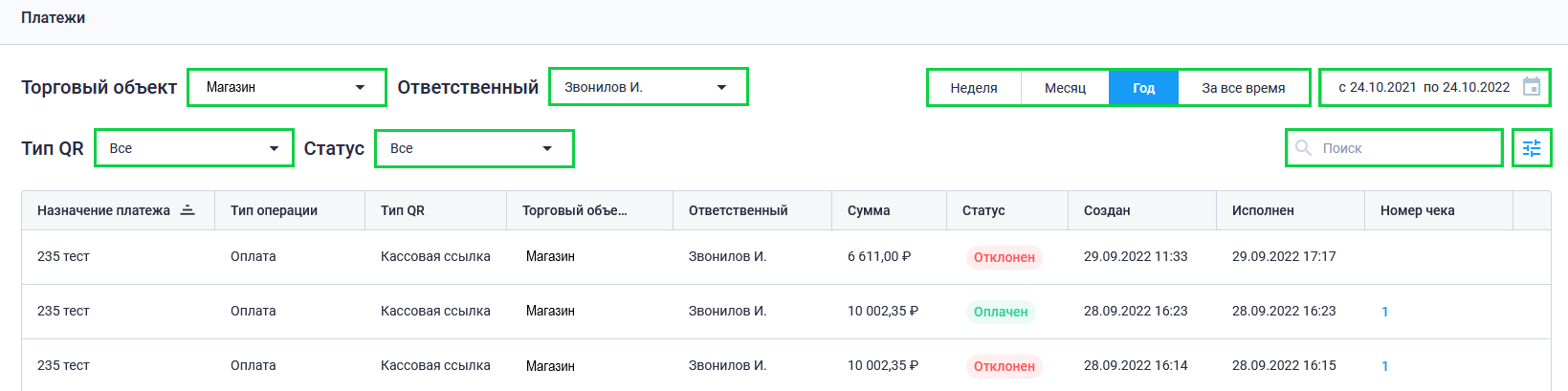Image resolution: width=1568 pixels, height=391 pixels.
Task: Click the sort icon beside Назначение платежа
Action: click(x=188, y=210)
